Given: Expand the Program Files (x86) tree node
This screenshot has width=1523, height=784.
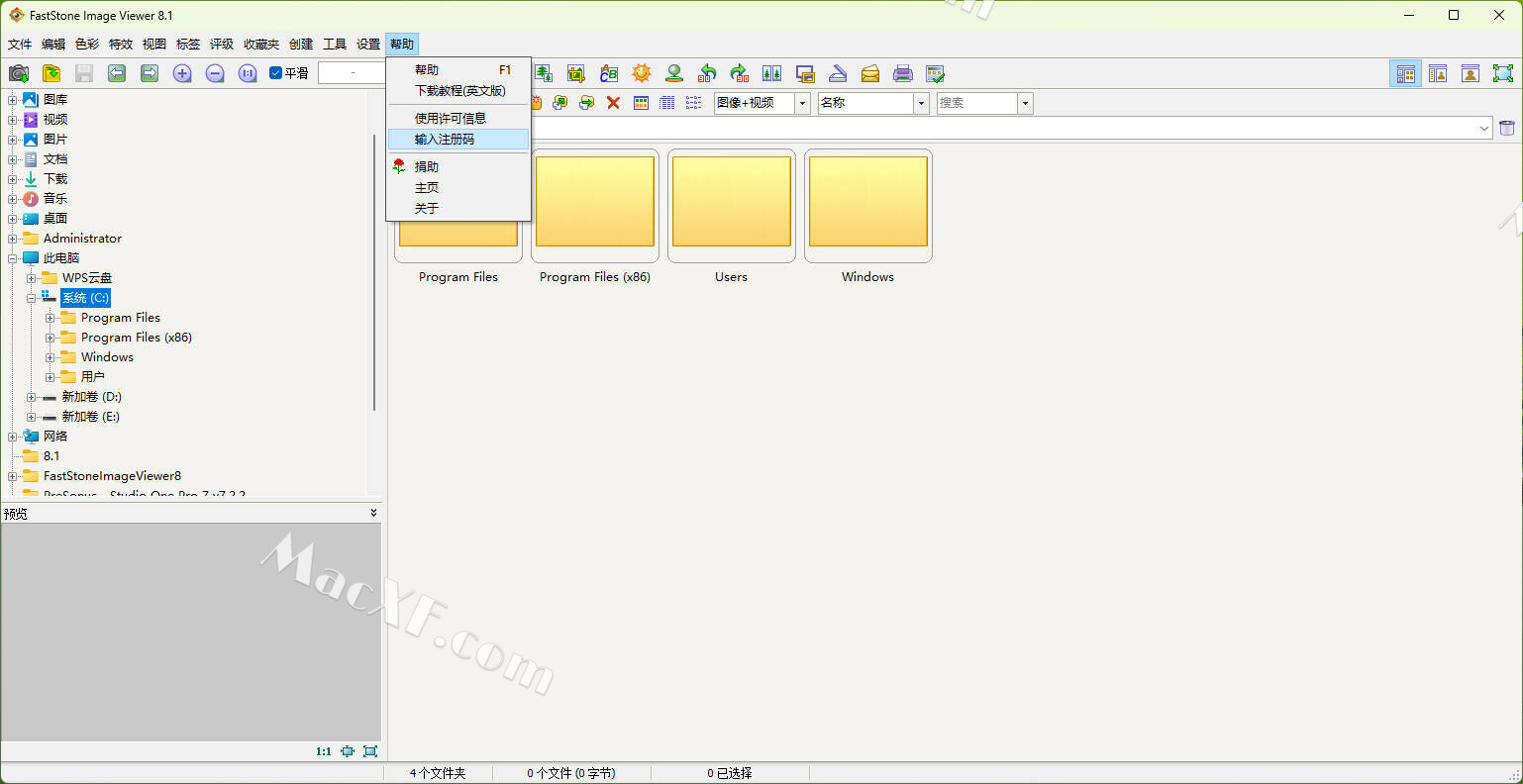Looking at the screenshot, I should (50, 338).
